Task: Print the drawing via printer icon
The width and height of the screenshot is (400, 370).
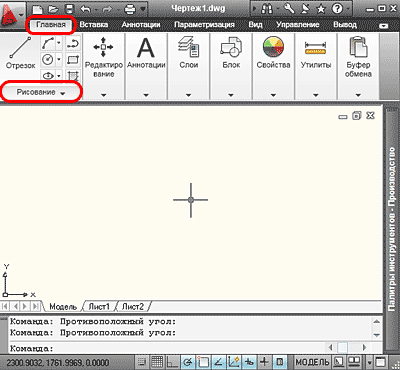Action: [x=130, y=9]
